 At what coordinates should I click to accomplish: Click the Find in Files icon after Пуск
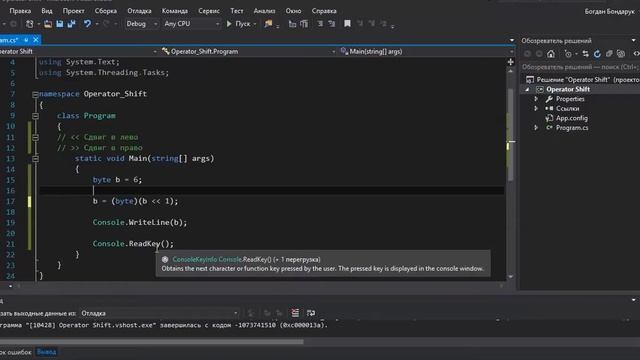pos(268,24)
